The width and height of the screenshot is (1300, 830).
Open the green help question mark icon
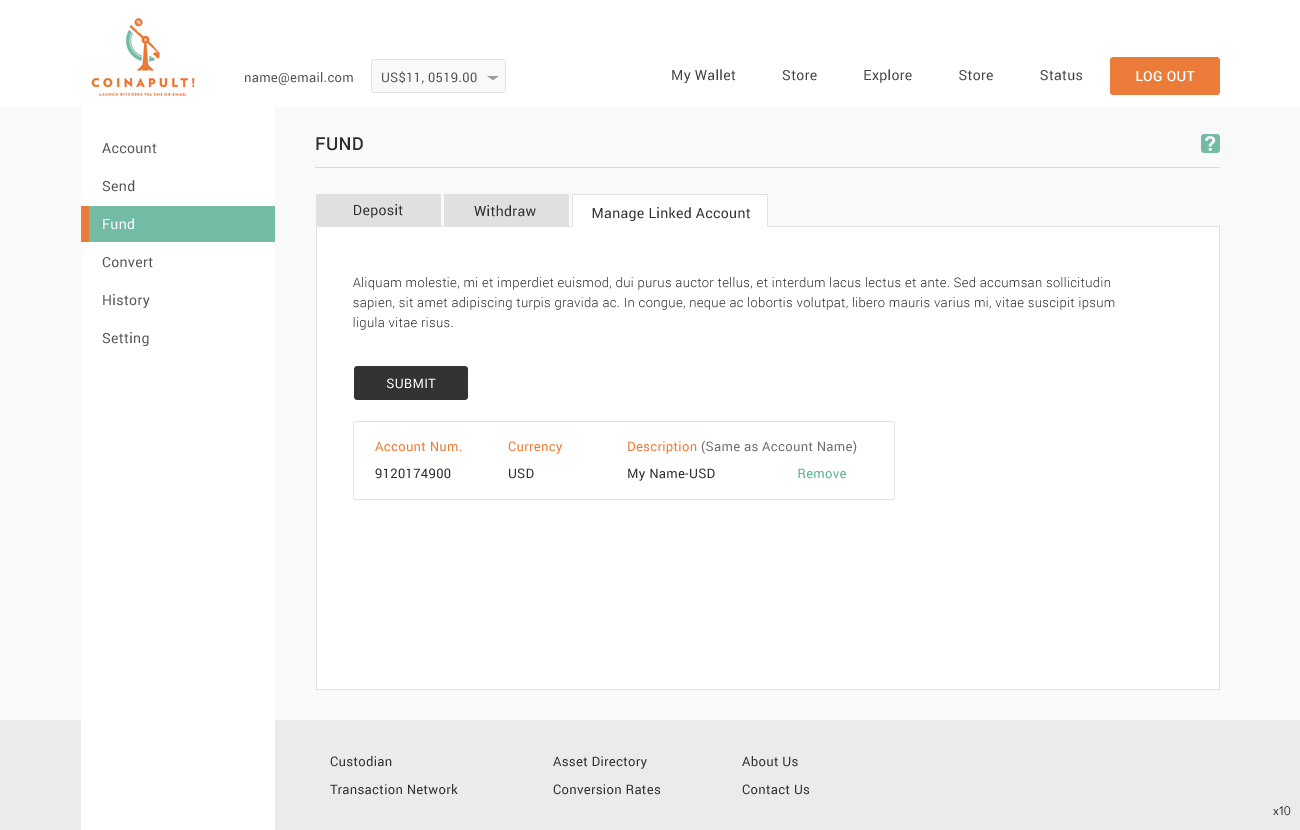1210,144
